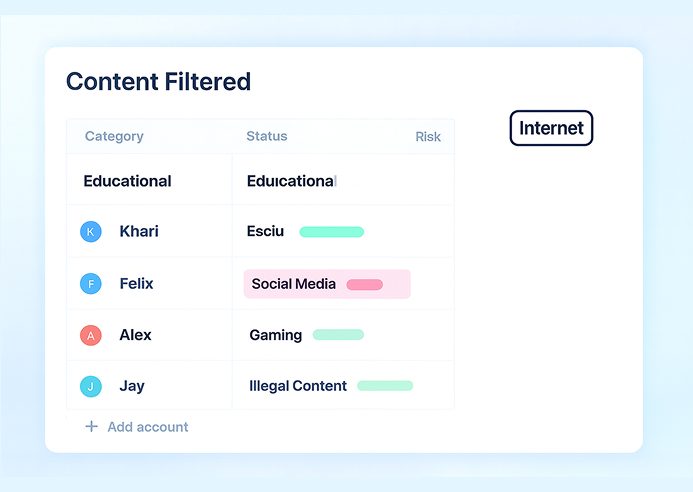Toggle the green Gaming status pill

(x=338, y=335)
